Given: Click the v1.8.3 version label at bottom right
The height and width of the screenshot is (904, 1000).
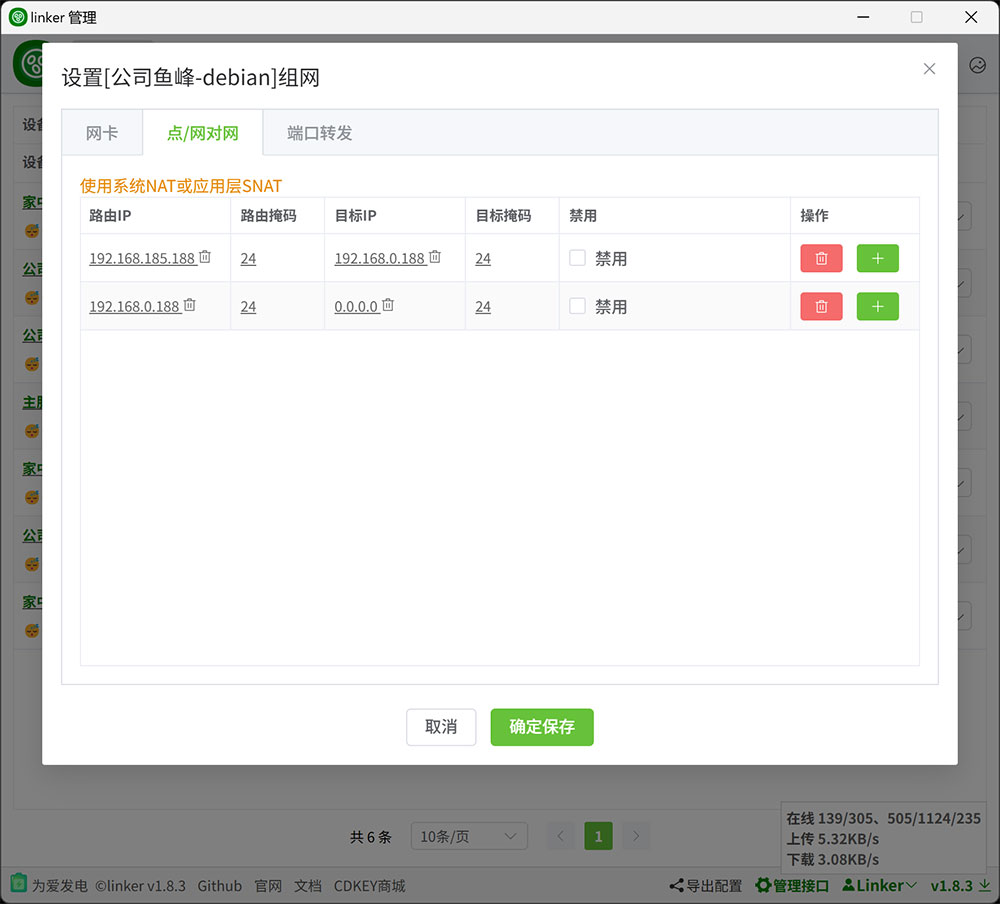Looking at the screenshot, I should tap(951, 885).
